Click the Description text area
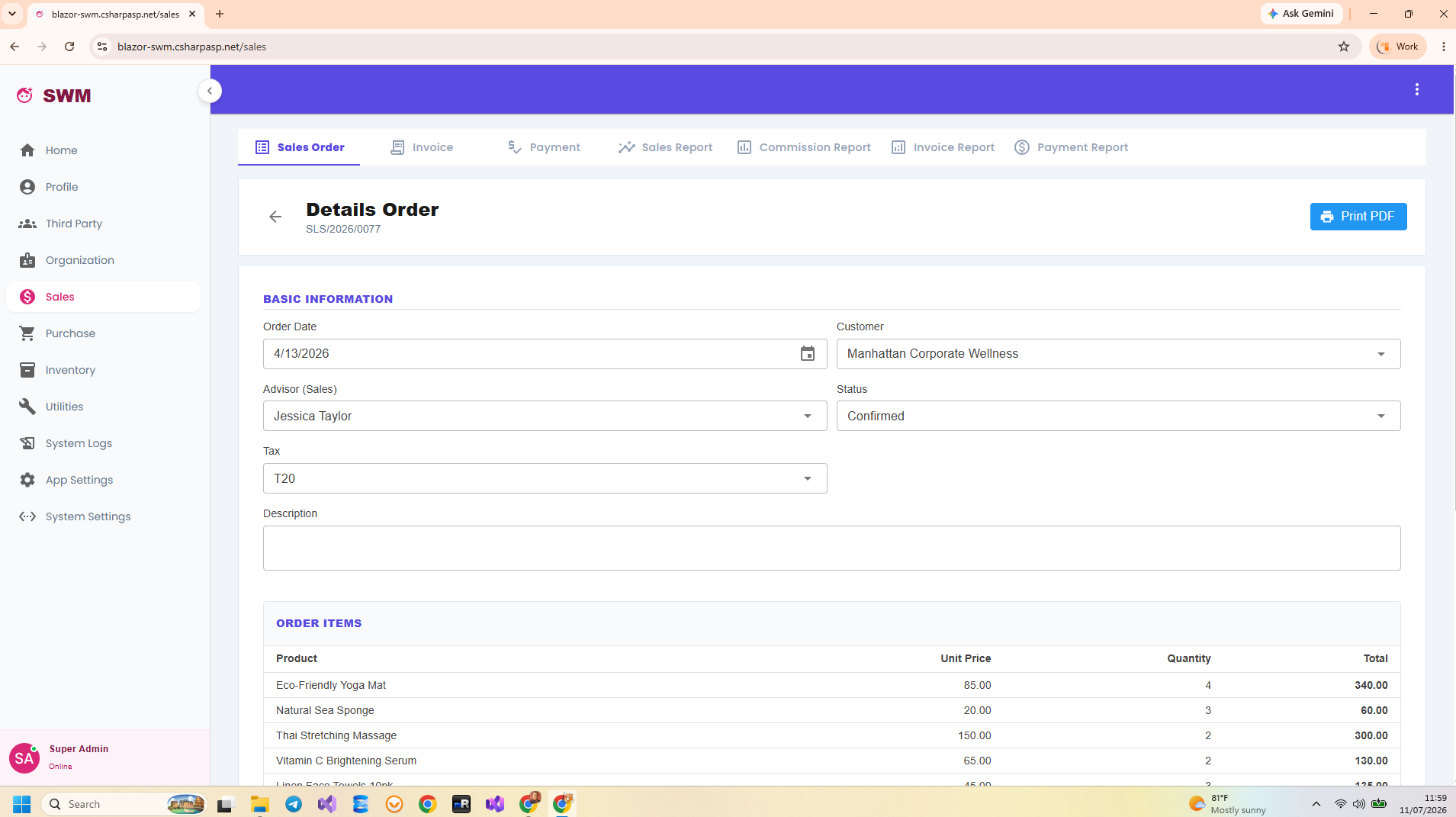1456x817 pixels. pos(831,548)
